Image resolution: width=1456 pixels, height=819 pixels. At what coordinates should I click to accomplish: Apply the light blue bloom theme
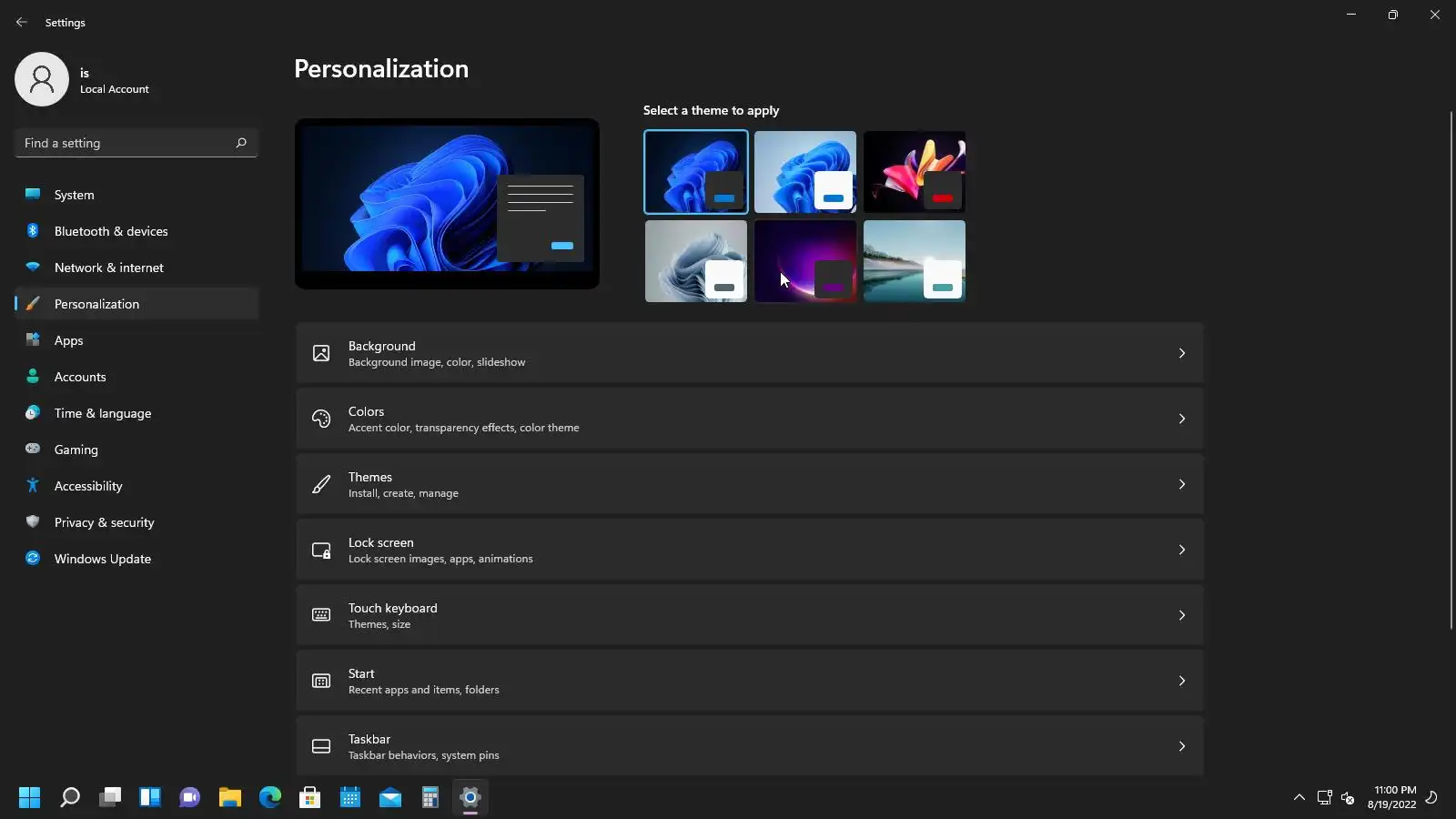coord(805,172)
